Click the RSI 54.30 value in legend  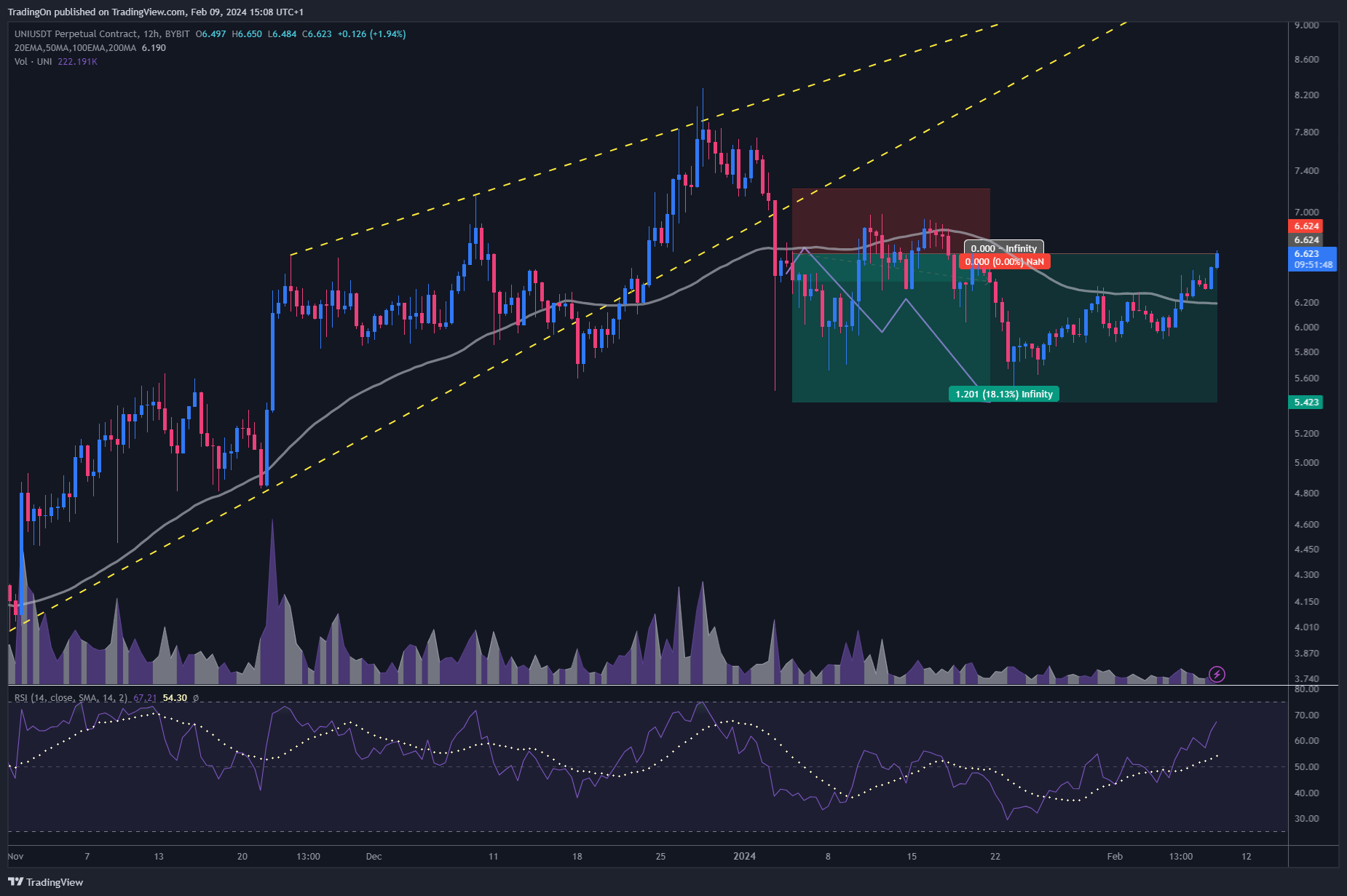pyautogui.click(x=175, y=698)
